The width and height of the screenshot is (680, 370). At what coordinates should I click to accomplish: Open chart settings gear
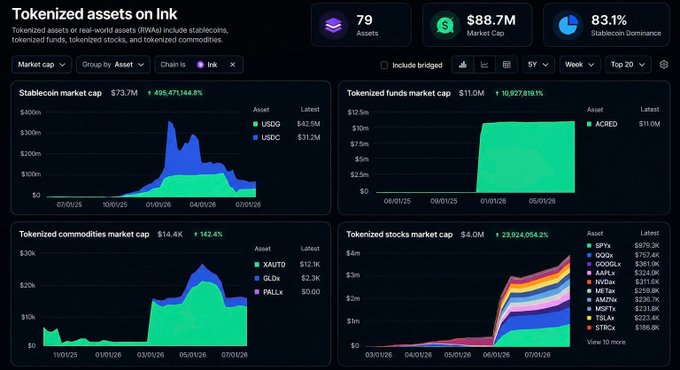pyautogui.click(x=664, y=65)
